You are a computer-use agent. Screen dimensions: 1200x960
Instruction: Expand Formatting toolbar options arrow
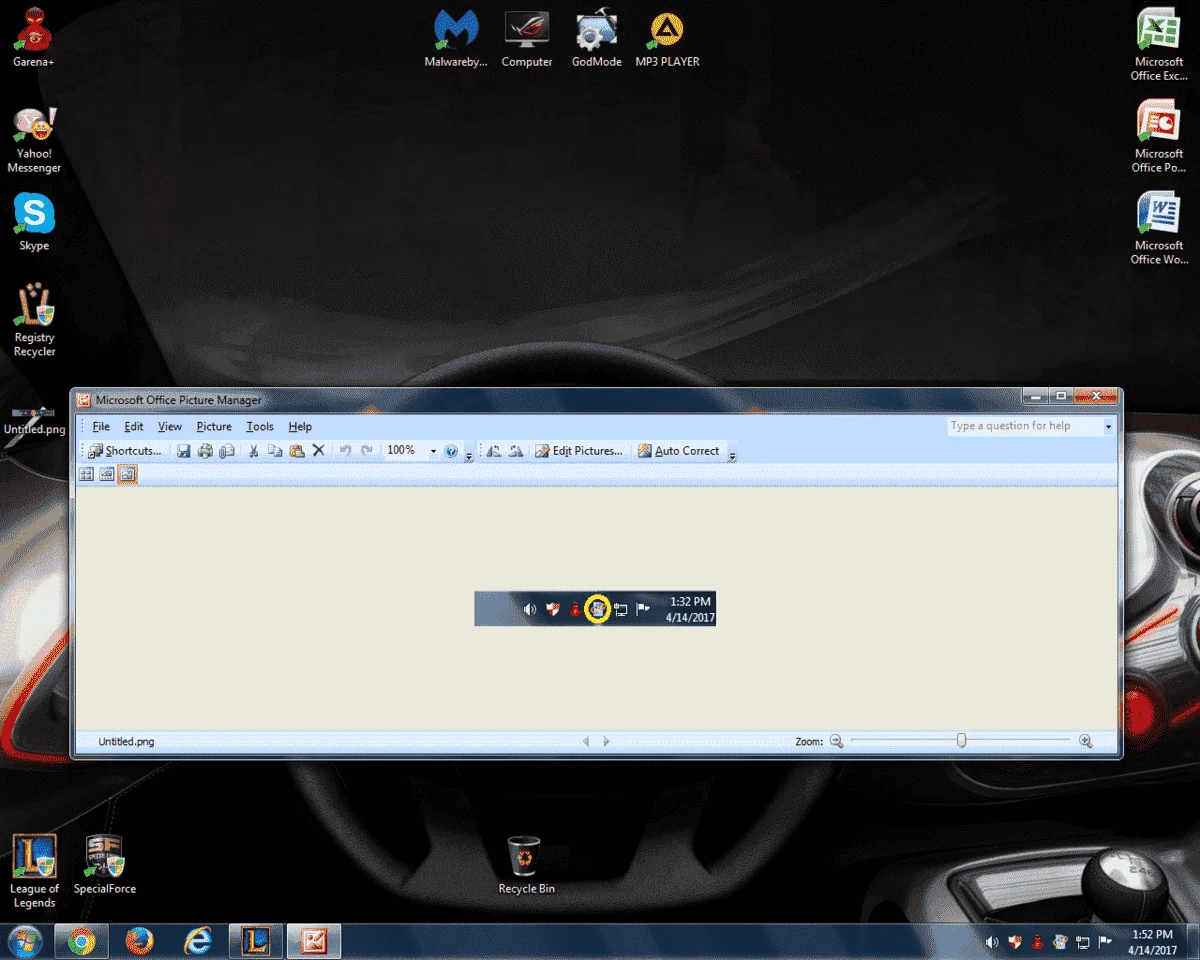click(732, 455)
